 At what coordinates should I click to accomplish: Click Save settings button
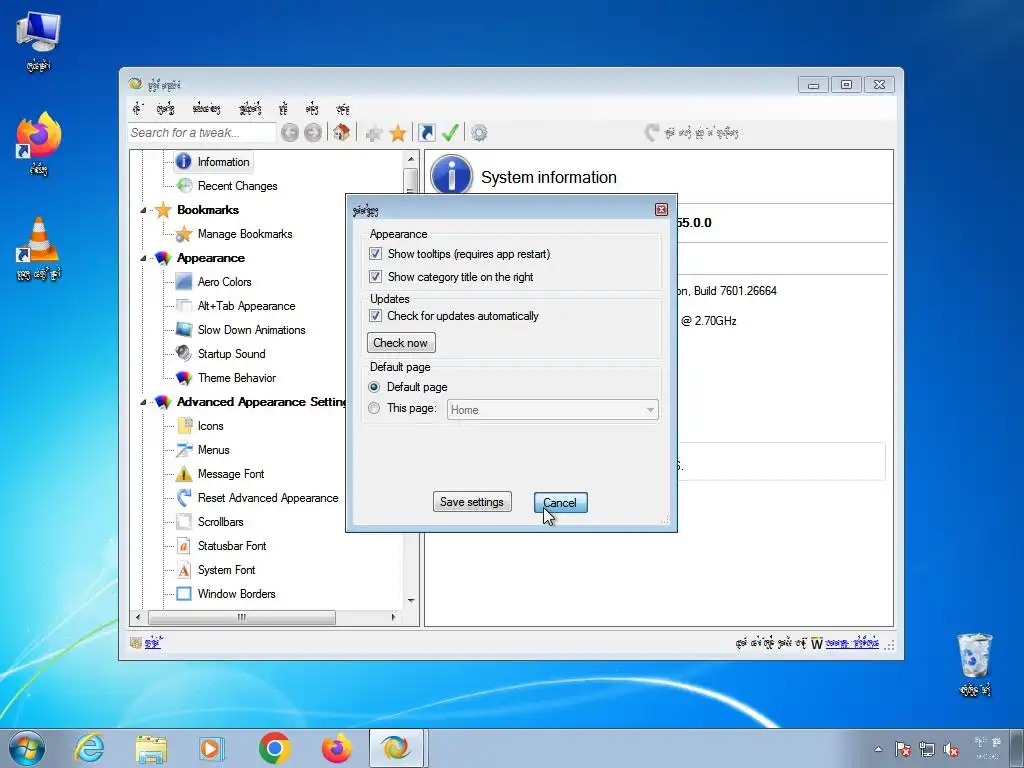472,502
